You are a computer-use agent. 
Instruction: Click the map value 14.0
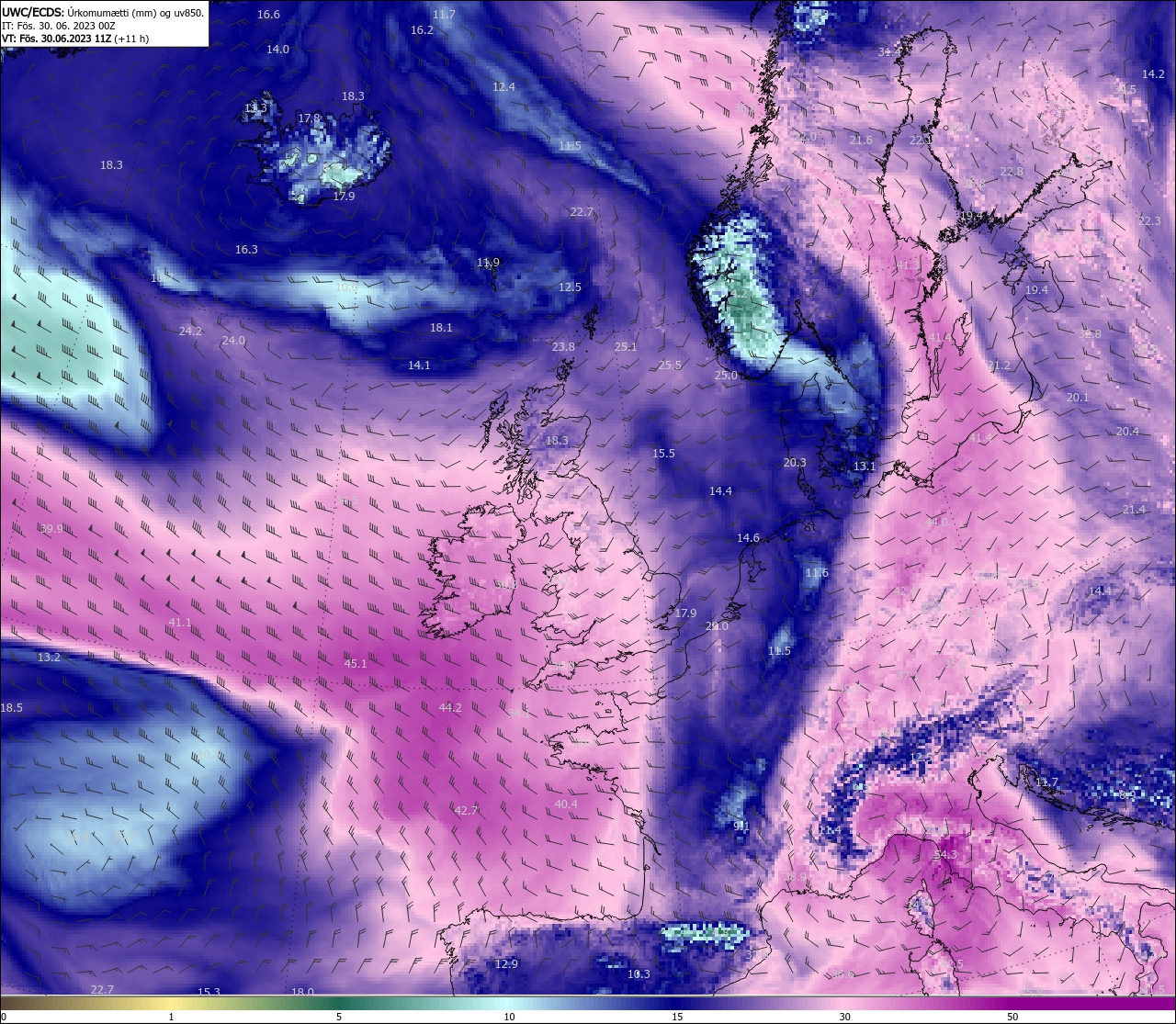point(277,49)
